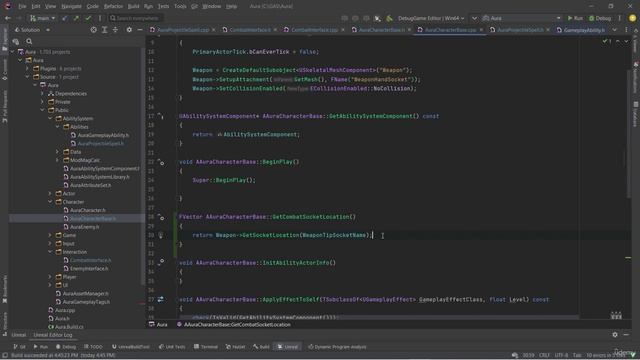
Task: Open the main git branch dropdown
Action: pos(42,18)
